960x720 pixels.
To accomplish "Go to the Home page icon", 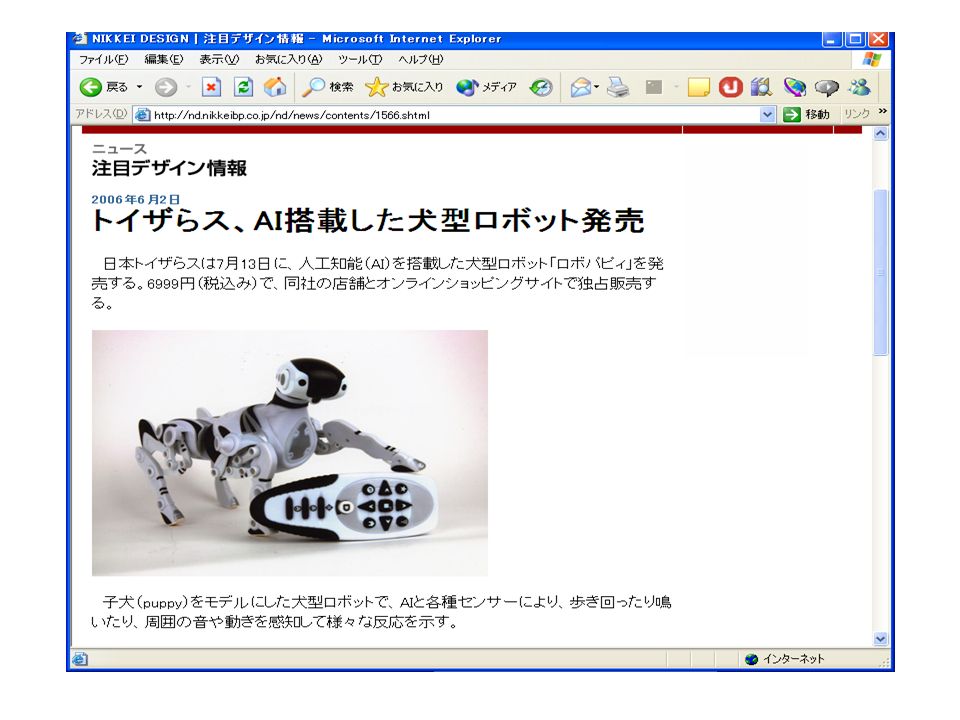I will [x=275, y=87].
